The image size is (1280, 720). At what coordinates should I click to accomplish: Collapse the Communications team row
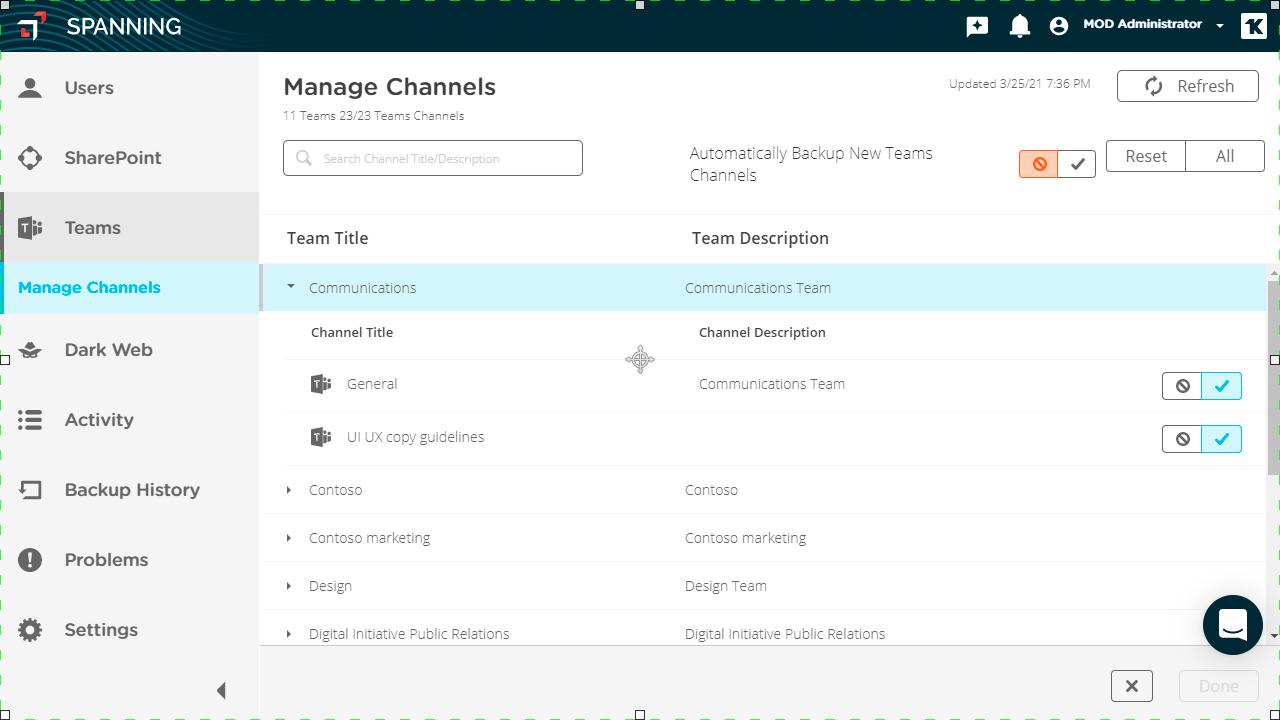coord(291,287)
